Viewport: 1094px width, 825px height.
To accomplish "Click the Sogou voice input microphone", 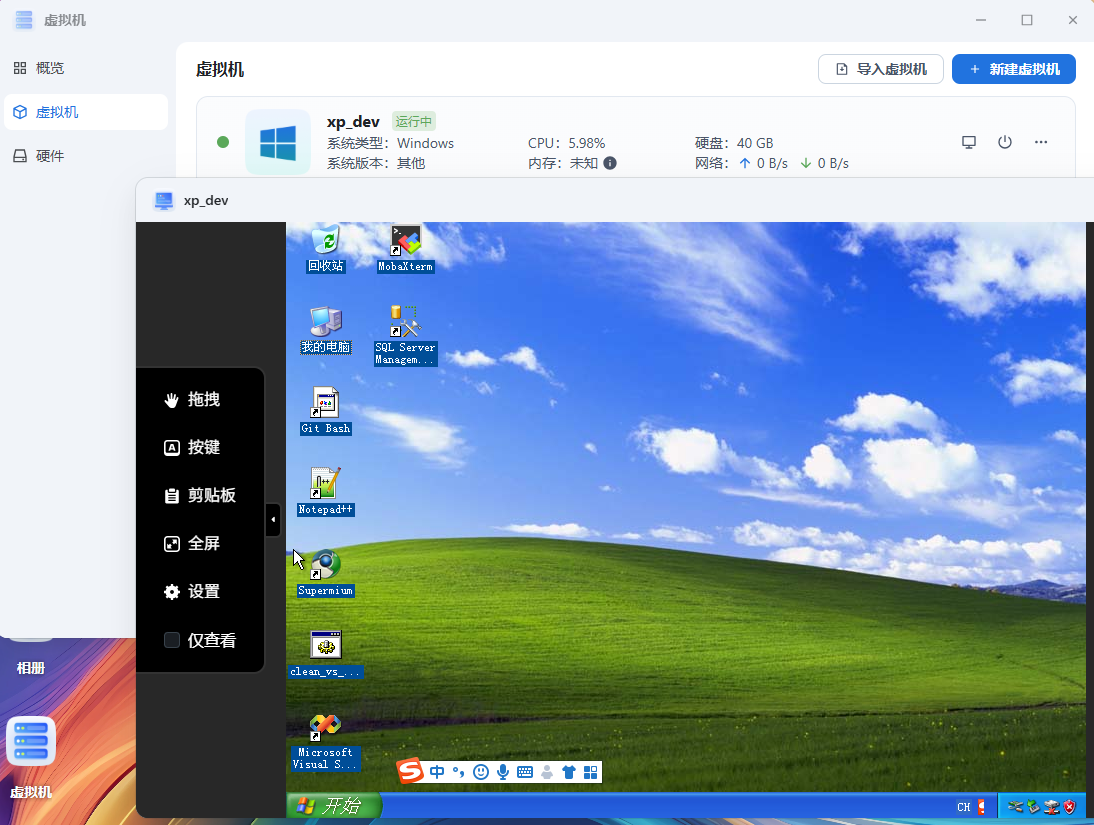I will (x=503, y=772).
